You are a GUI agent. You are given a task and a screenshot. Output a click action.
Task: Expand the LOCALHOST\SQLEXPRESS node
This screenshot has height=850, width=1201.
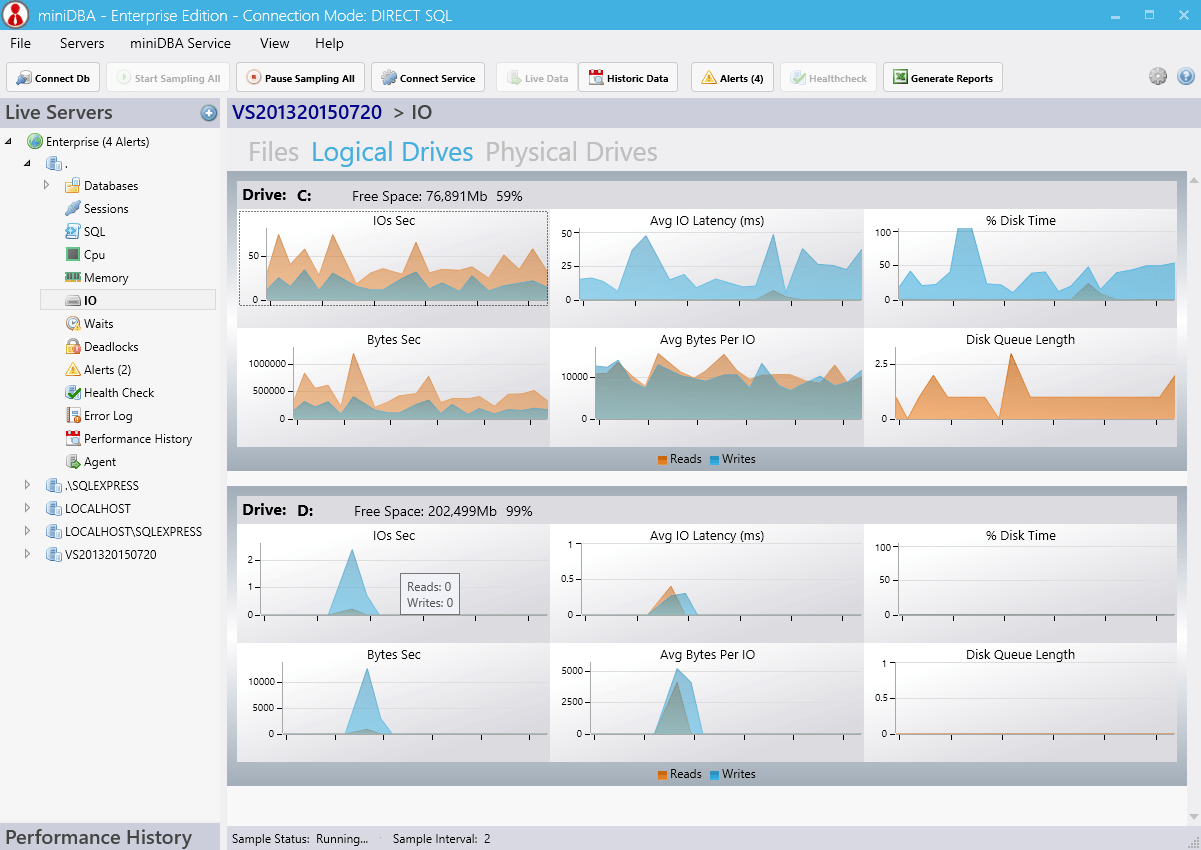pos(27,531)
